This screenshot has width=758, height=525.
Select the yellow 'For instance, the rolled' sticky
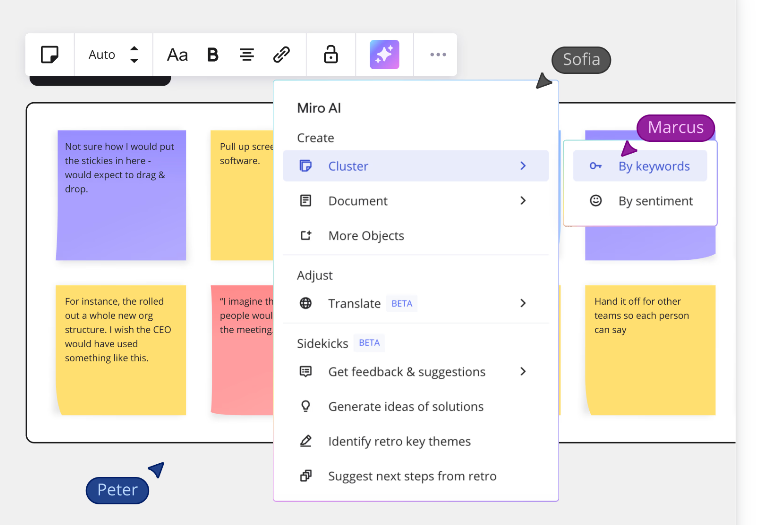click(121, 350)
